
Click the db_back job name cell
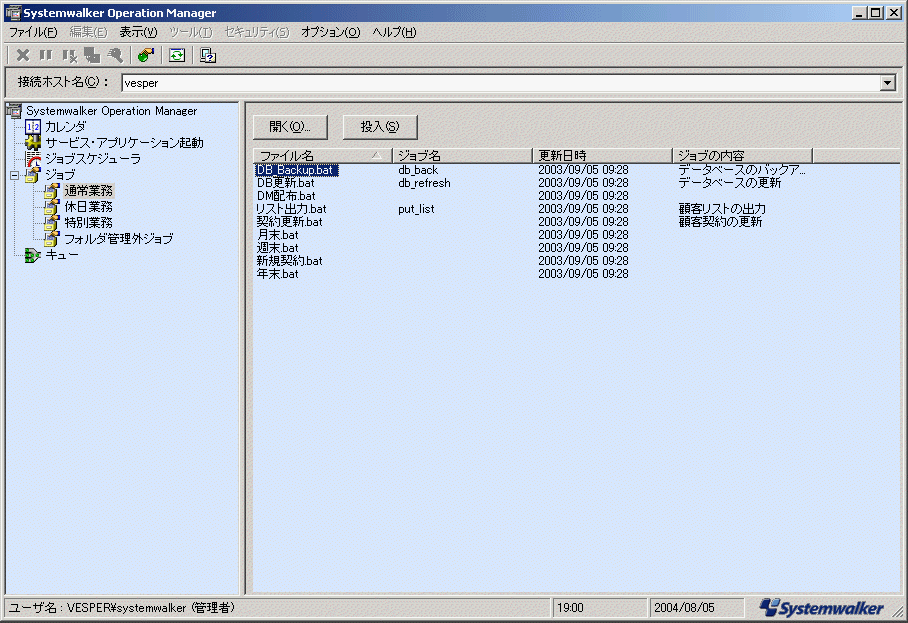click(x=418, y=170)
